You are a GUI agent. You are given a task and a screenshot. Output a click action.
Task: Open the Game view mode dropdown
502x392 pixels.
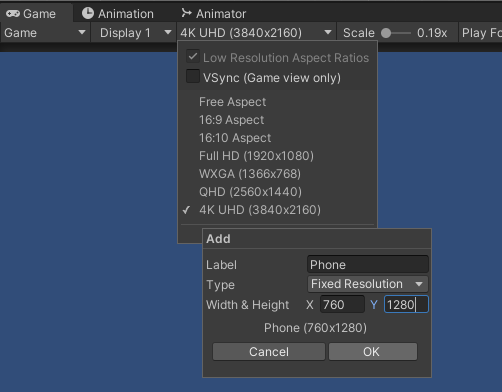45,33
